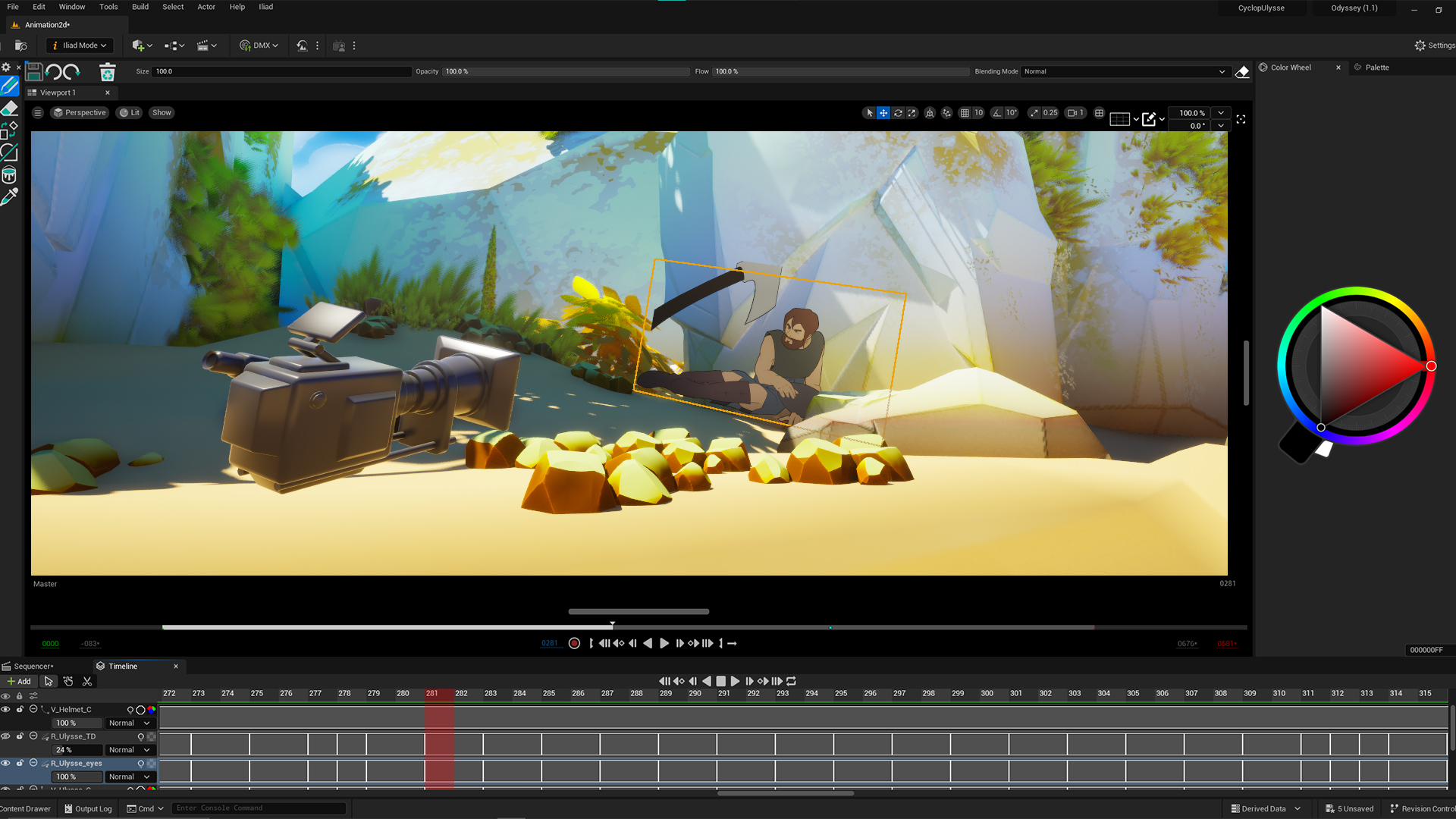Select the lasso selection tool
The width and height of the screenshot is (1456, 819).
(10, 152)
